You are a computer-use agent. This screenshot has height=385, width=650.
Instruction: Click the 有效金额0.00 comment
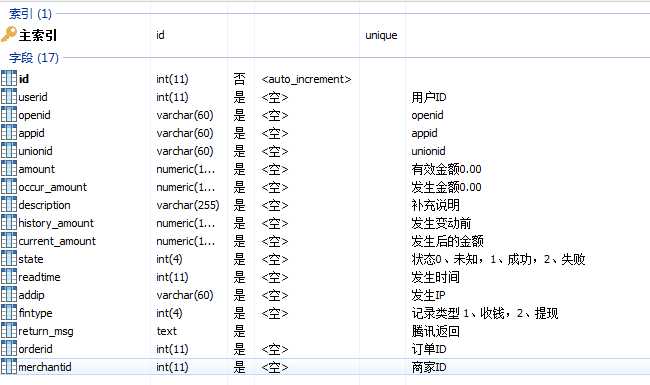click(x=446, y=169)
